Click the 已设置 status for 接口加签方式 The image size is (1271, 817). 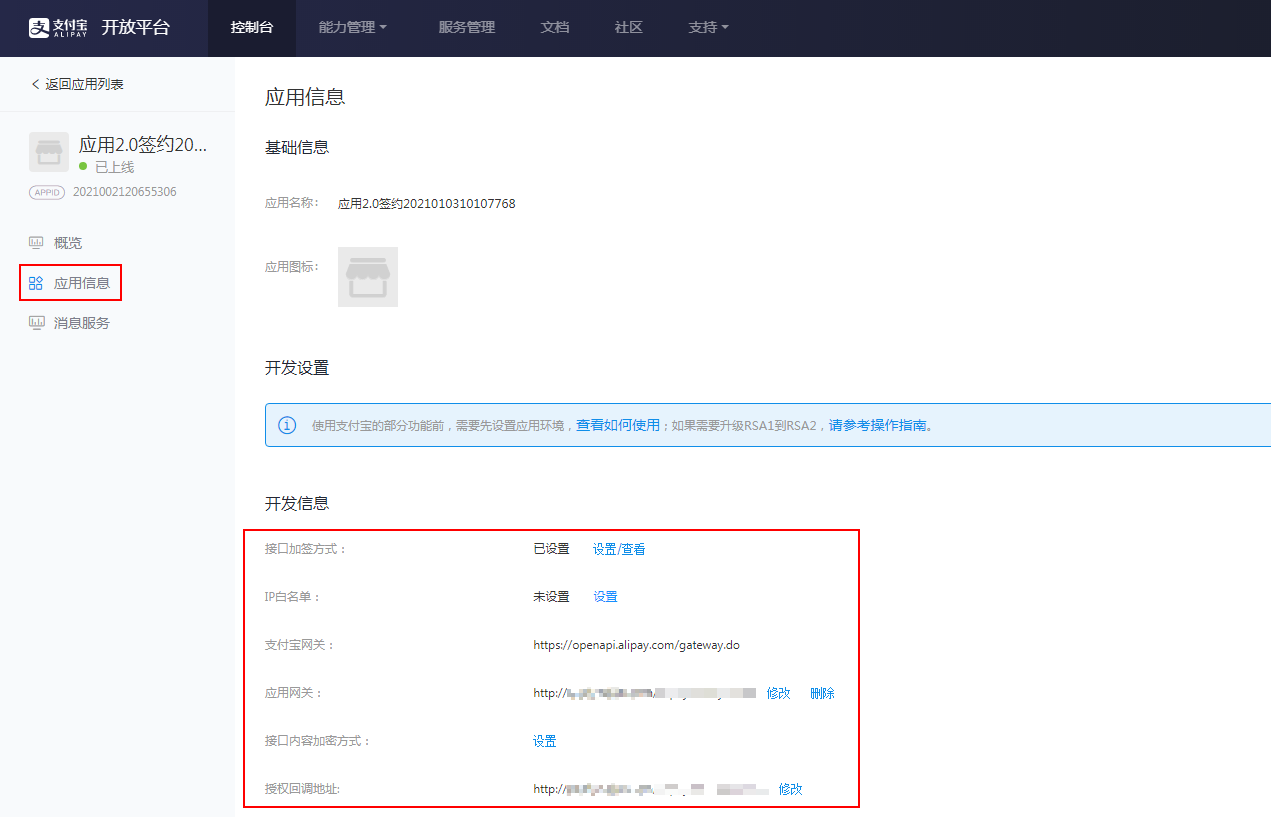(x=551, y=549)
